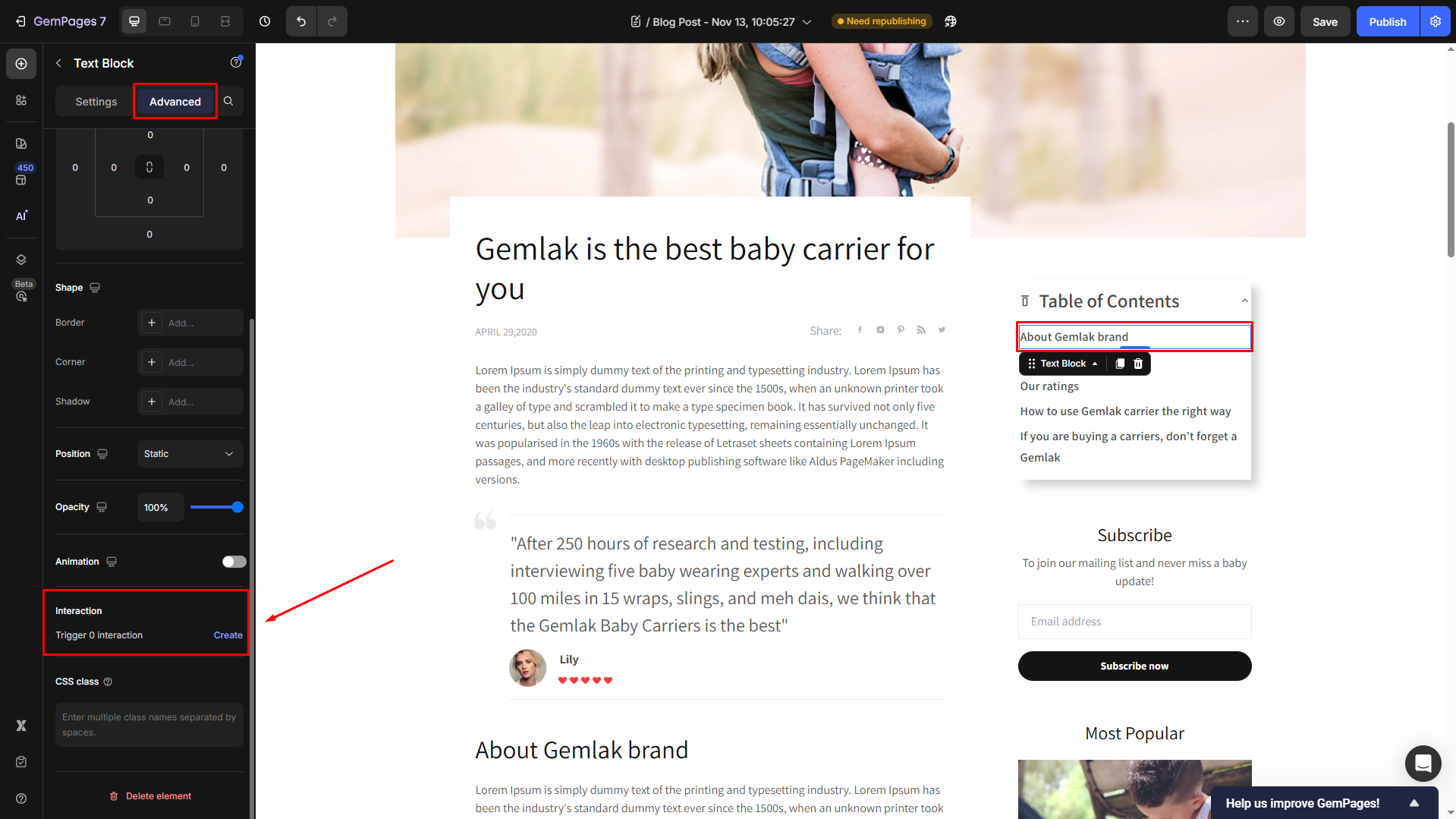This screenshot has height=819, width=1456.
Task: Click Create interaction link
Action: pos(228,635)
